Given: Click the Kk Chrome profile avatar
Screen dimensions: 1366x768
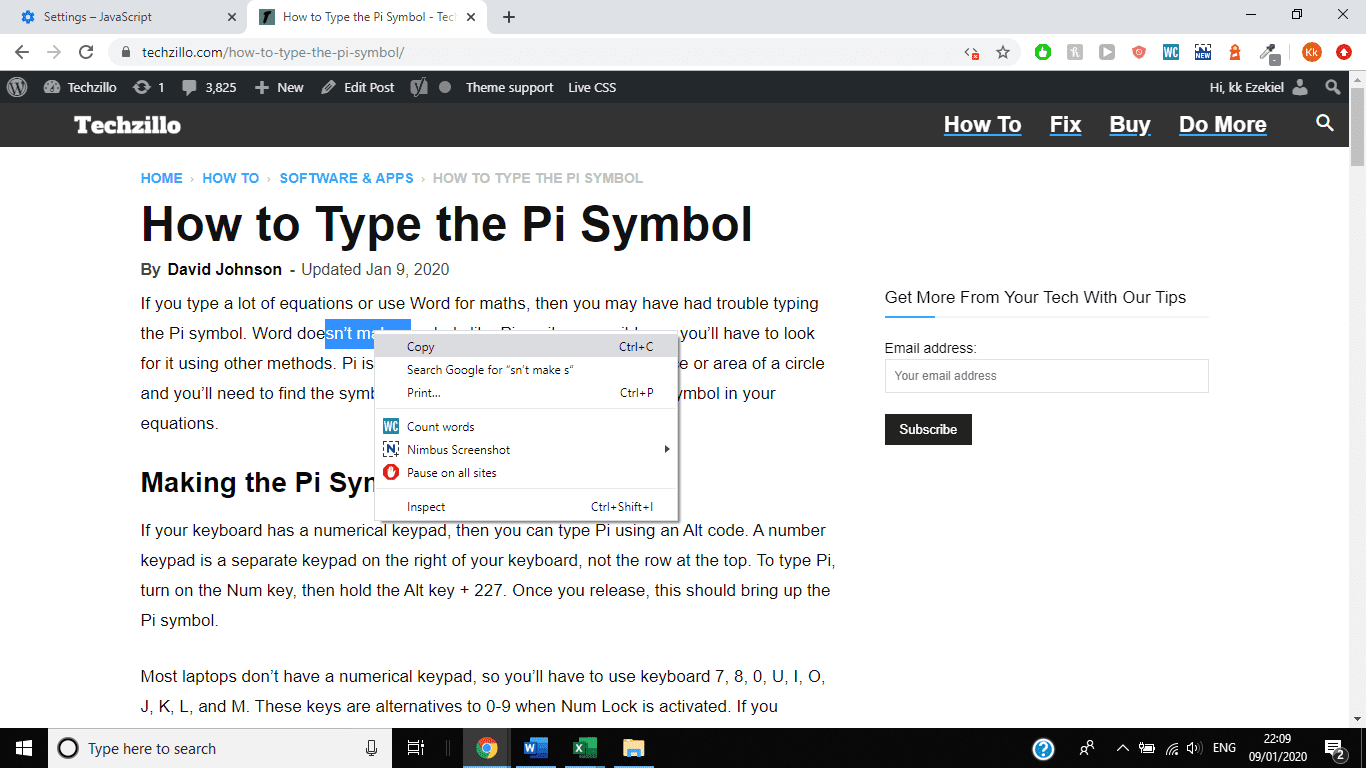Looking at the screenshot, I should tap(1311, 51).
